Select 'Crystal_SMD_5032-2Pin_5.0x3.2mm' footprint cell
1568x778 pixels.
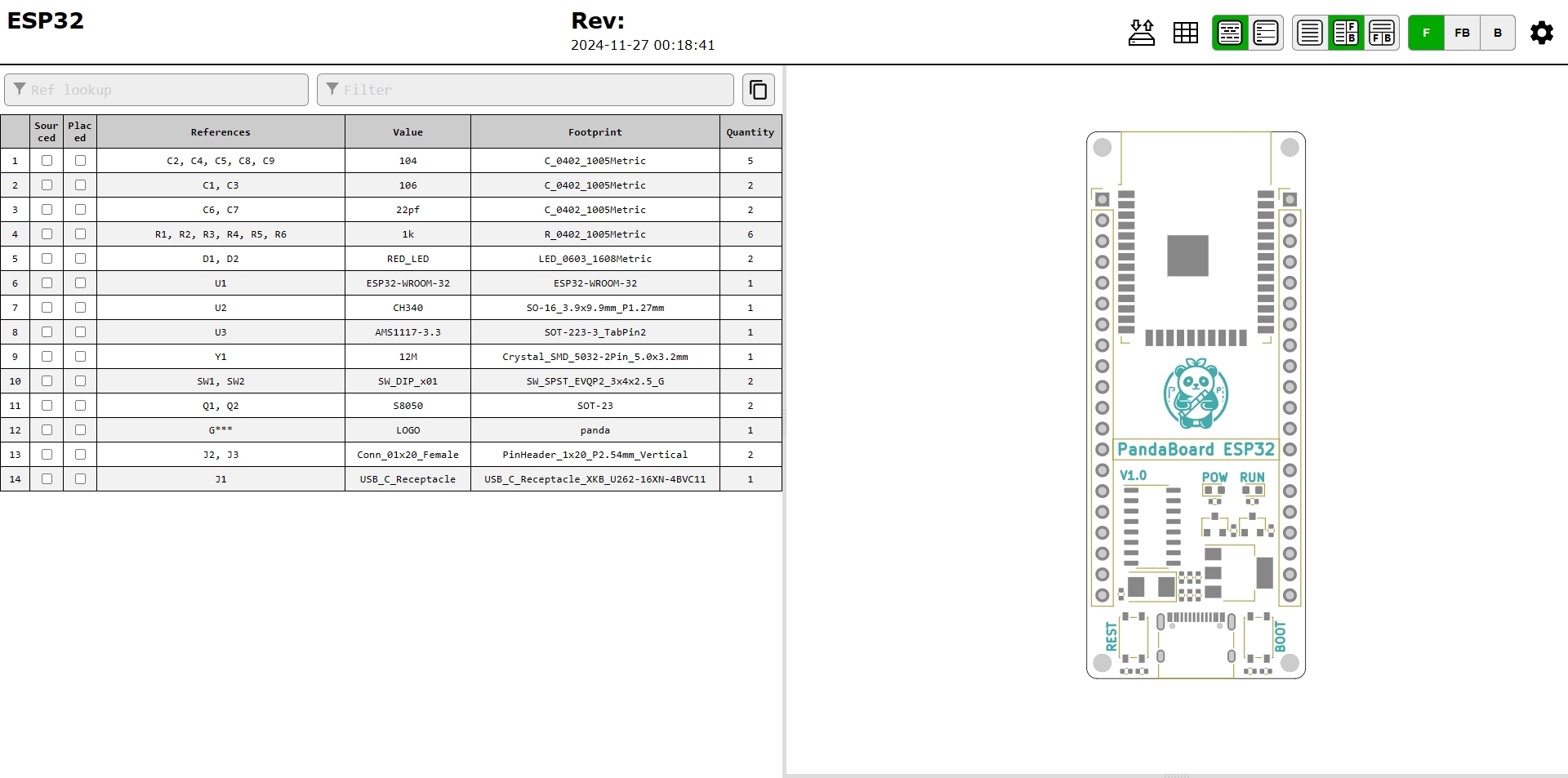coord(595,357)
